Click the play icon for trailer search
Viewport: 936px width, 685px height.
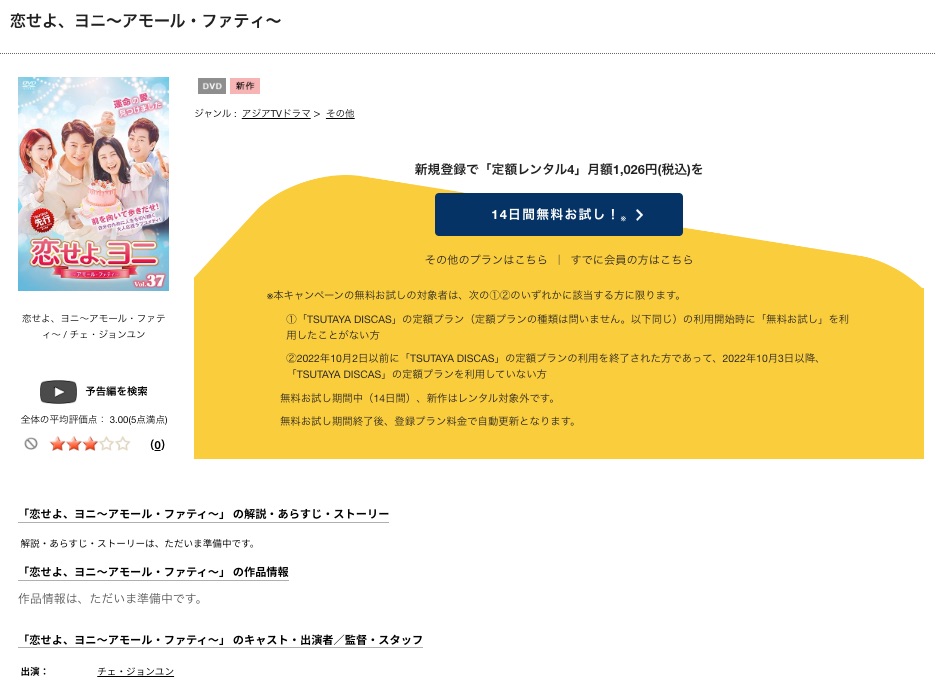[x=58, y=392]
